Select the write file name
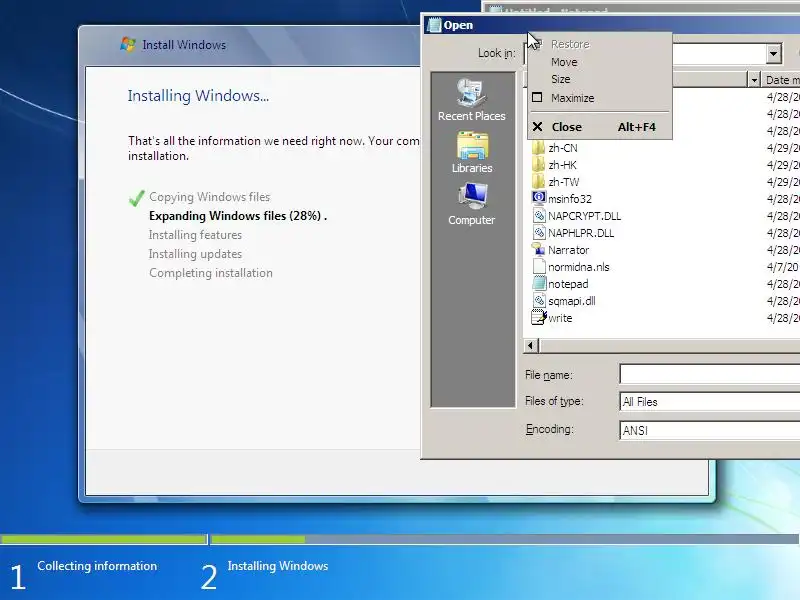The height and width of the screenshot is (600, 800). [x=560, y=318]
